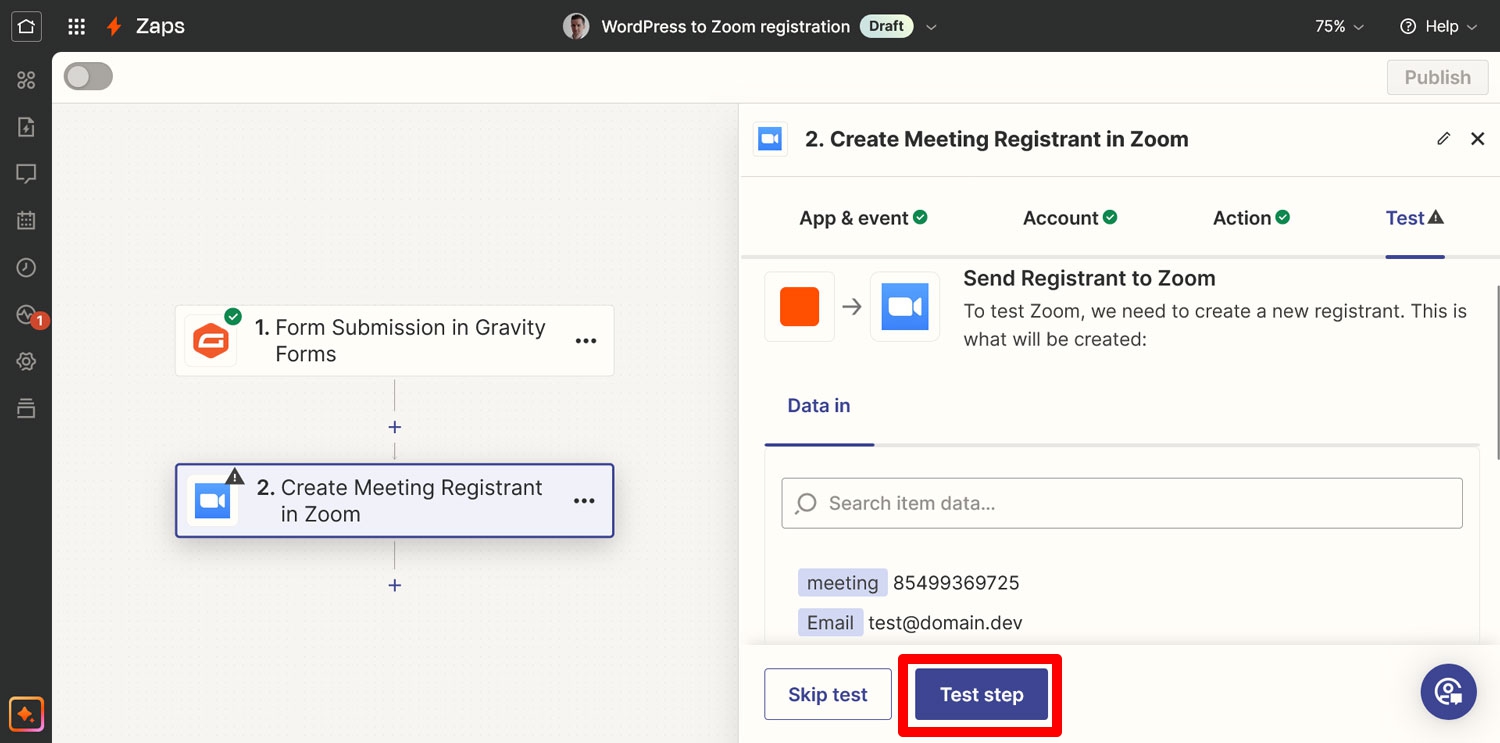Click the Gravity Forms app icon

pyautogui.click(x=211, y=341)
